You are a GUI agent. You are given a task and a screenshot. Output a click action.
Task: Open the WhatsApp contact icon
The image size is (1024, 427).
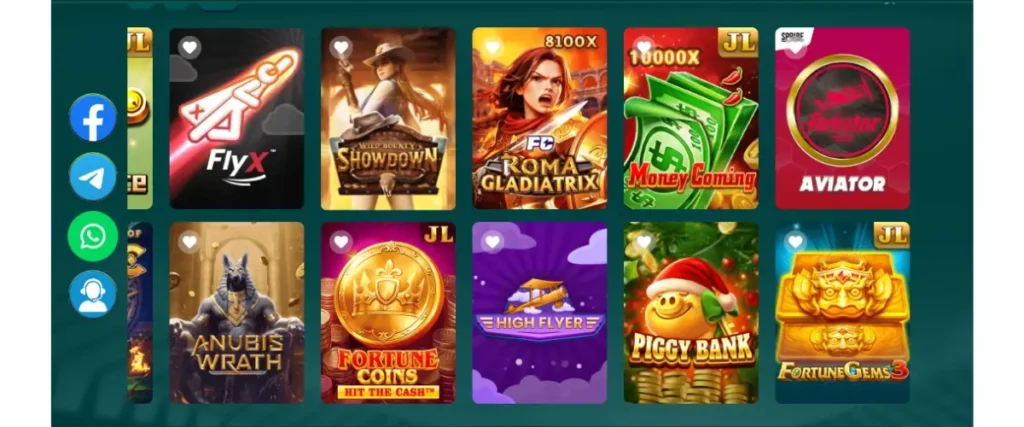click(x=93, y=236)
